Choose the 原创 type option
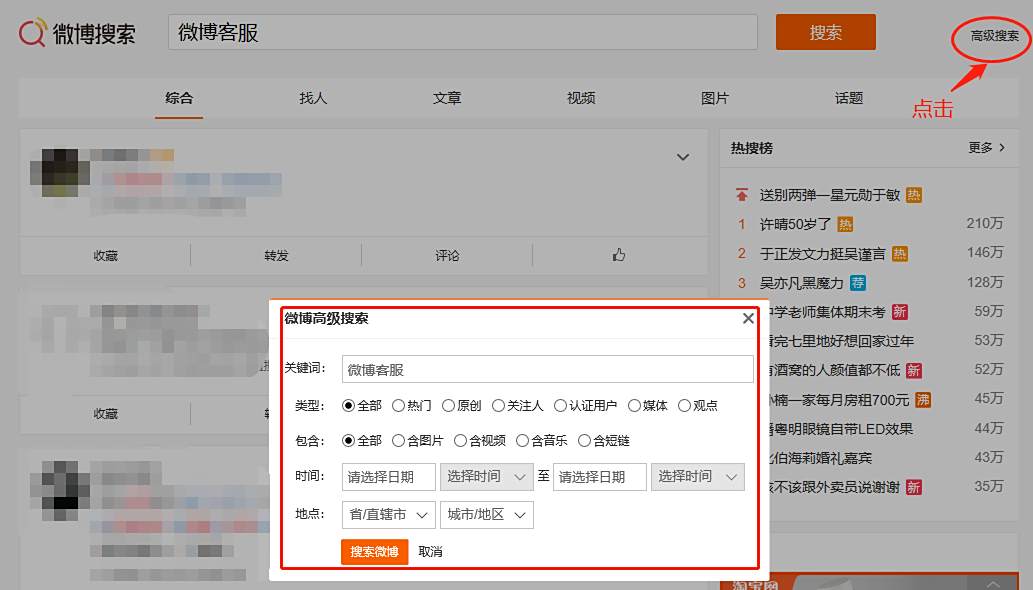Viewport: 1033px width, 590px height. (449, 406)
